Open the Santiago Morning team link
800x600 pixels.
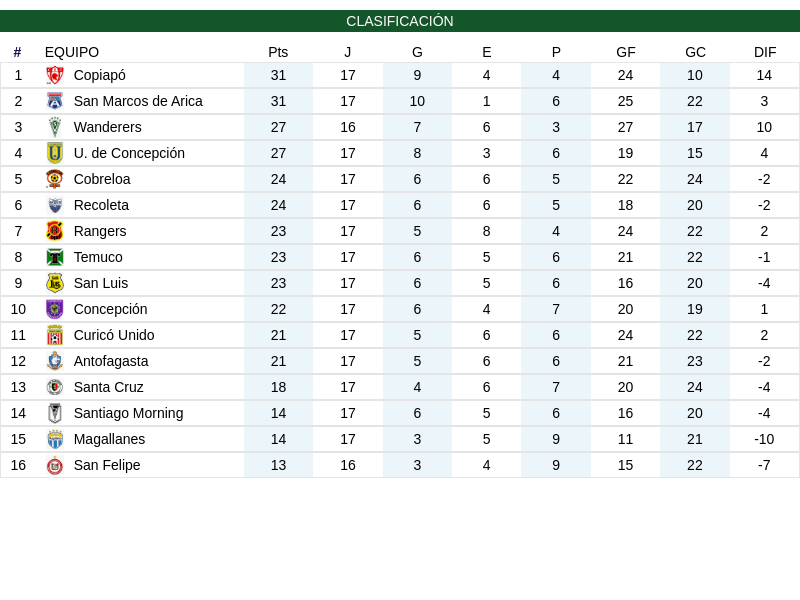129,413
